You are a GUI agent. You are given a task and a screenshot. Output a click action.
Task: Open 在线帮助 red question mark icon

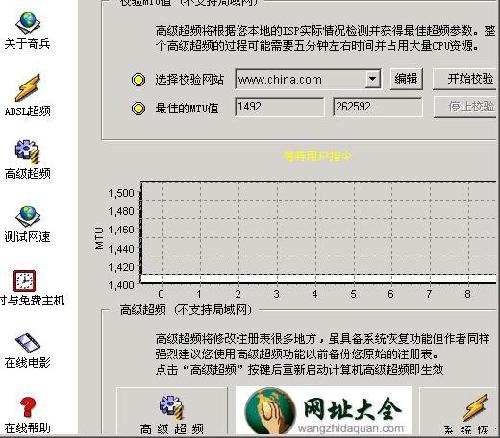coord(28,407)
